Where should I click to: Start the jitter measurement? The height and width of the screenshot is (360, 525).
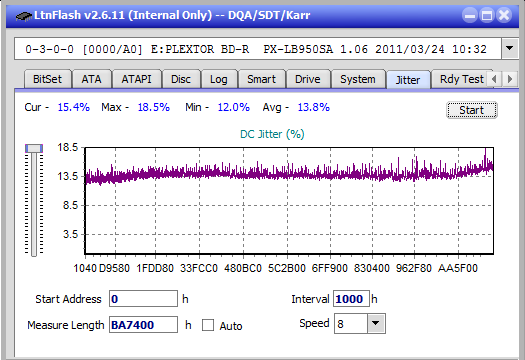pos(471,110)
